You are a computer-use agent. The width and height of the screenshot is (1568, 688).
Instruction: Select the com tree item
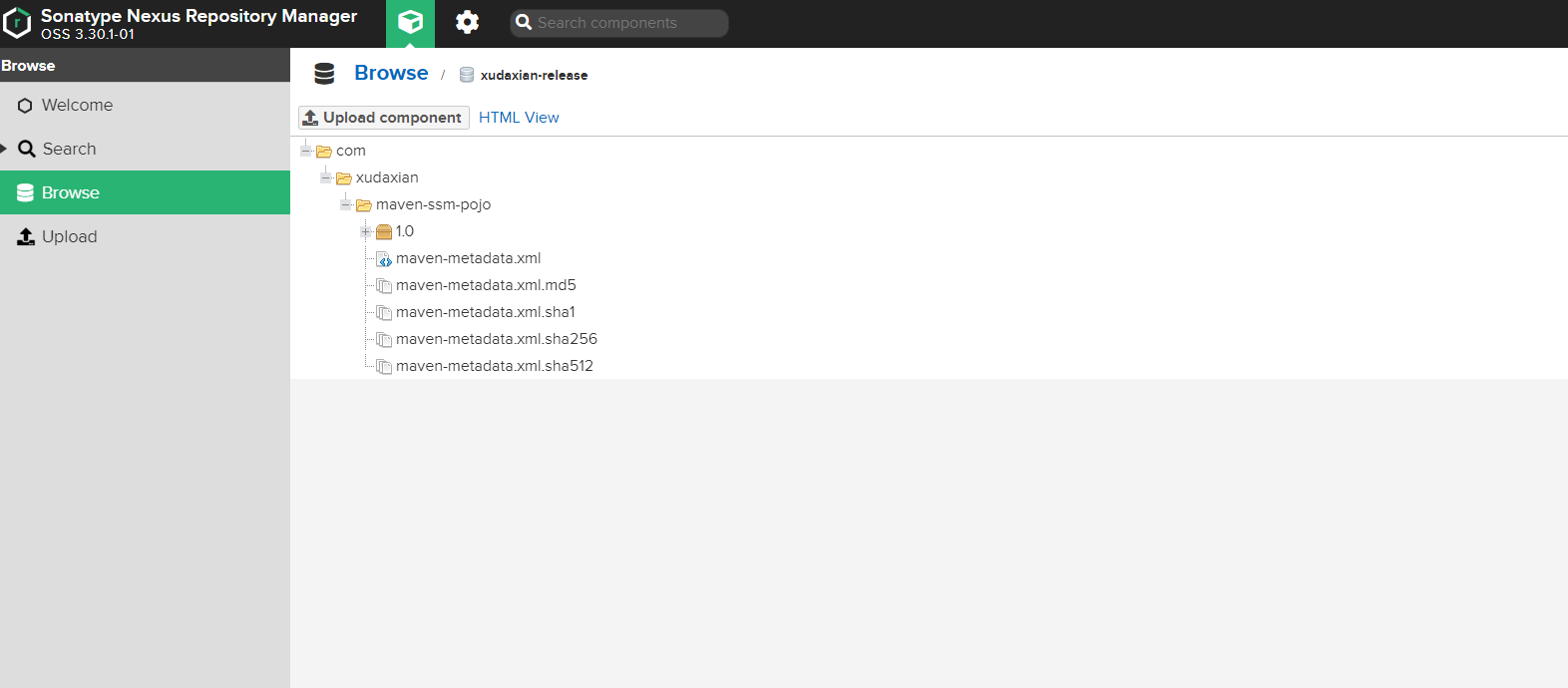(x=351, y=151)
